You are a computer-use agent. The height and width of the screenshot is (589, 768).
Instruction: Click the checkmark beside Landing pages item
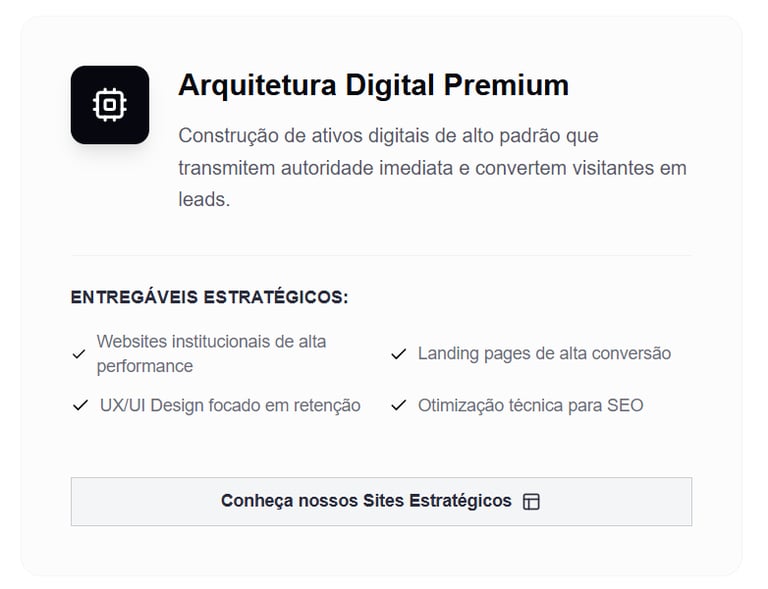tap(398, 354)
